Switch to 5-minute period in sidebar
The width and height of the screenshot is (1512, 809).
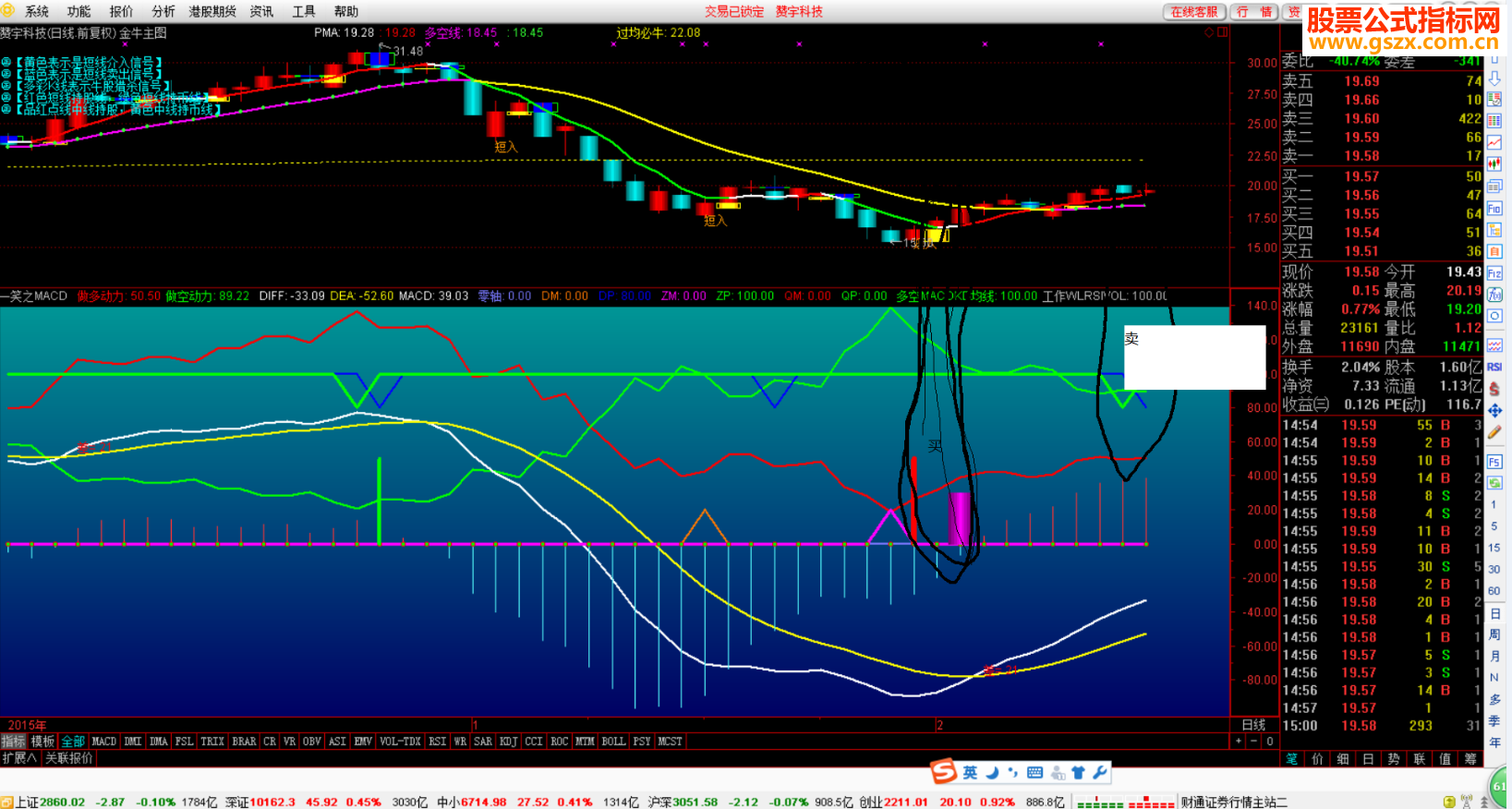(1494, 526)
